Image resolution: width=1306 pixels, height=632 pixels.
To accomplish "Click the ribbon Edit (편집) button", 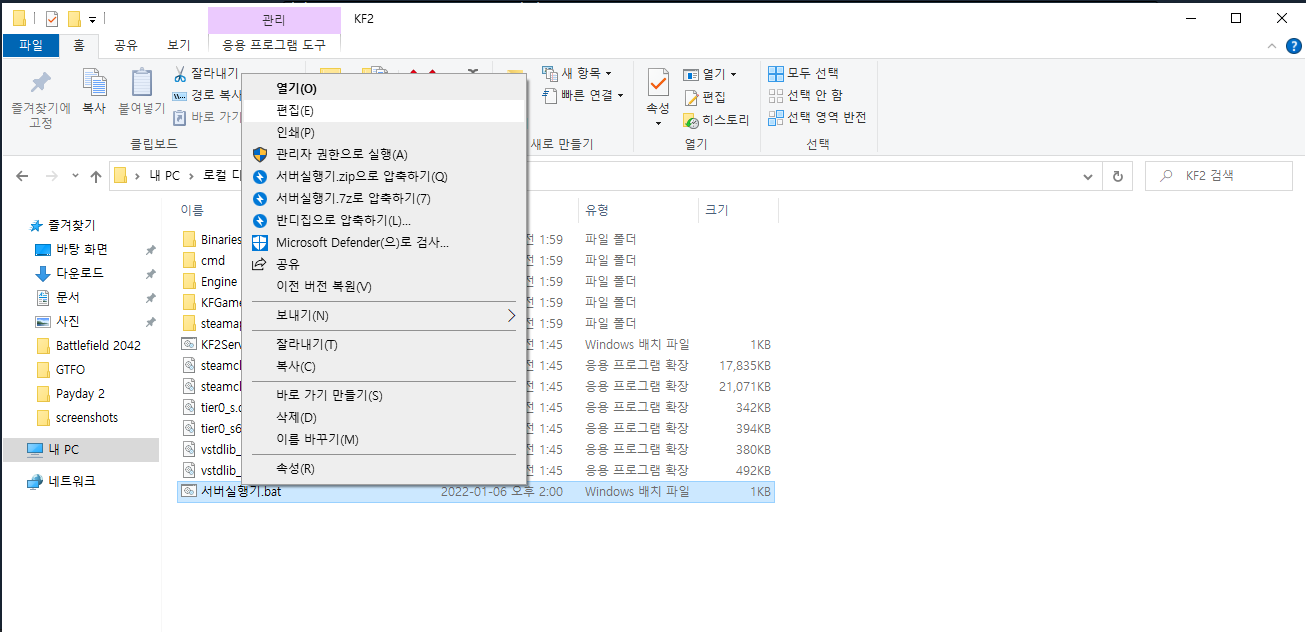I will pyautogui.click(x=704, y=97).
